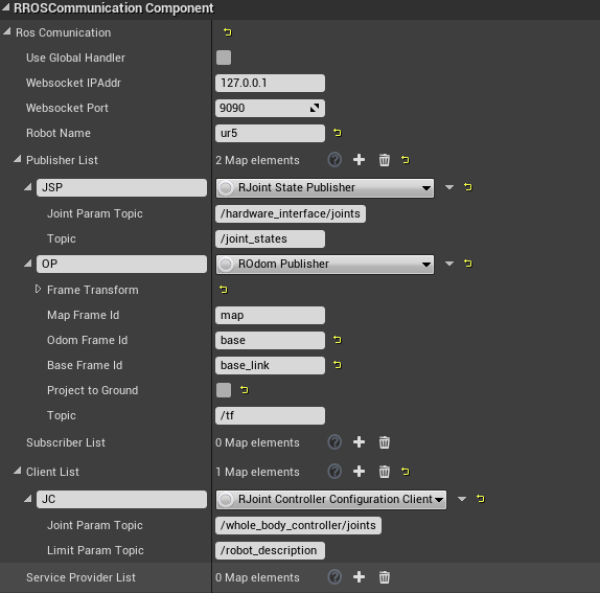Add element to Subscriber List

(359, 442)
